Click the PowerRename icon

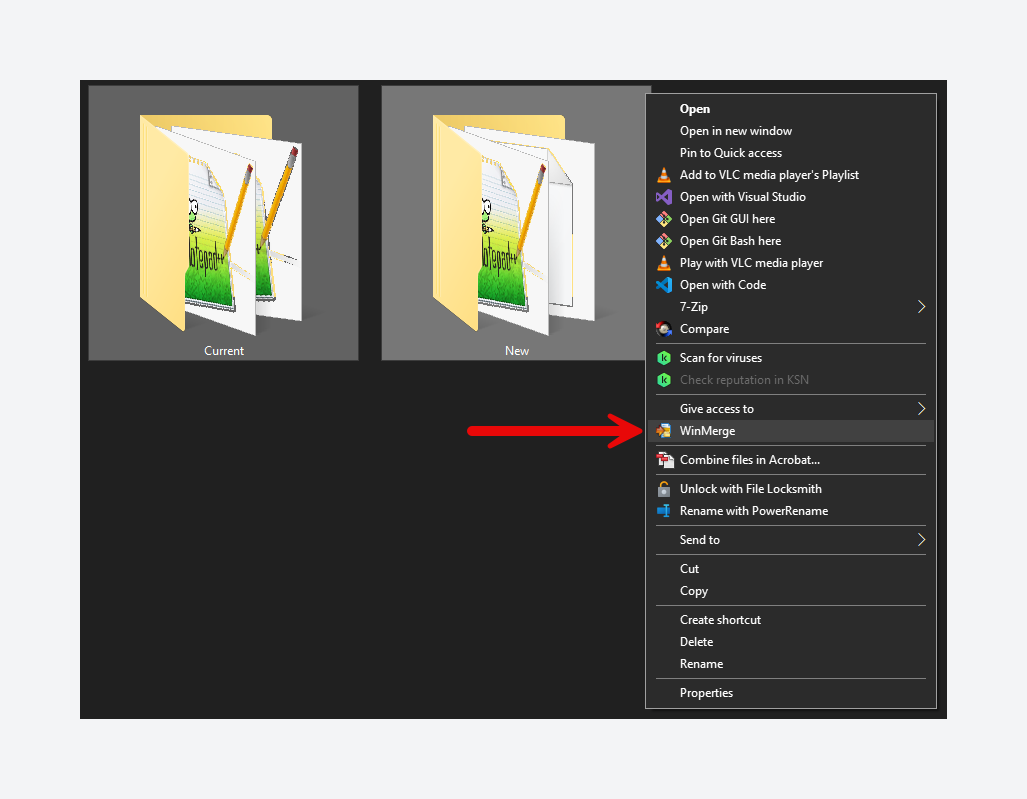(663, 511)
